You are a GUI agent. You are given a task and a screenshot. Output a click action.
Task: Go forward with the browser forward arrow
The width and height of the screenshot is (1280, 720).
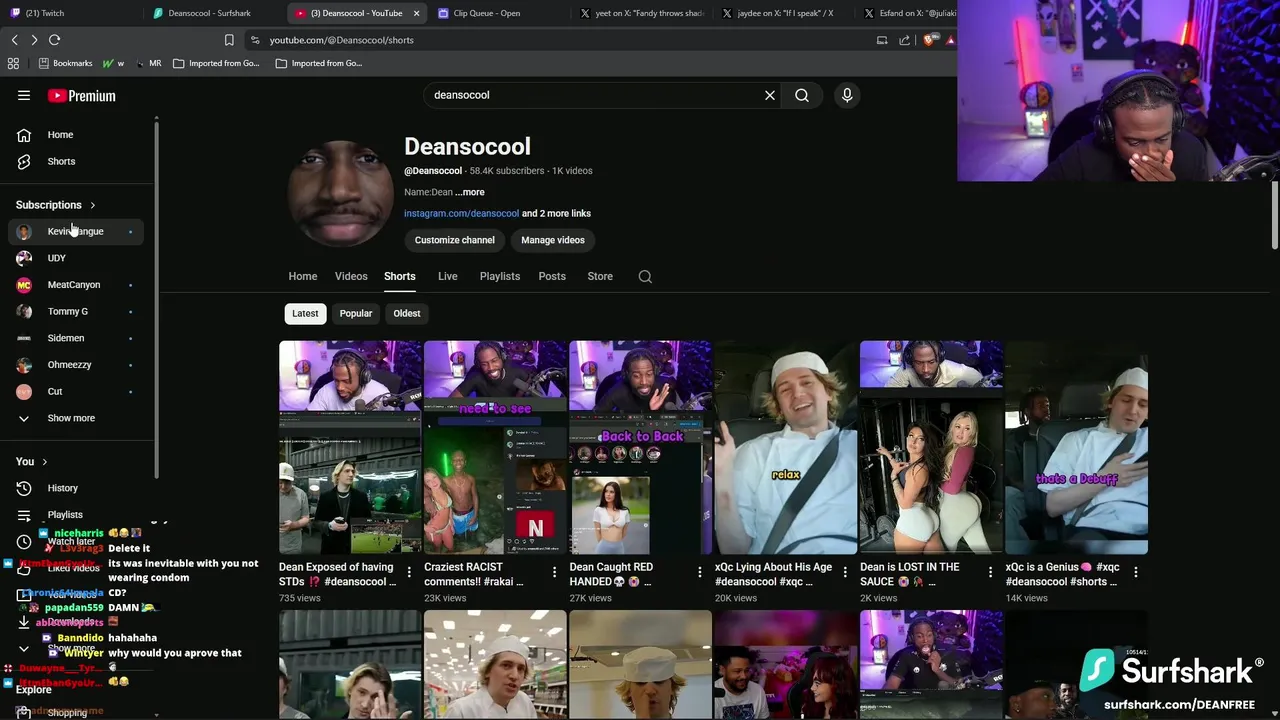pyautogui.click(x=34, y=40)
